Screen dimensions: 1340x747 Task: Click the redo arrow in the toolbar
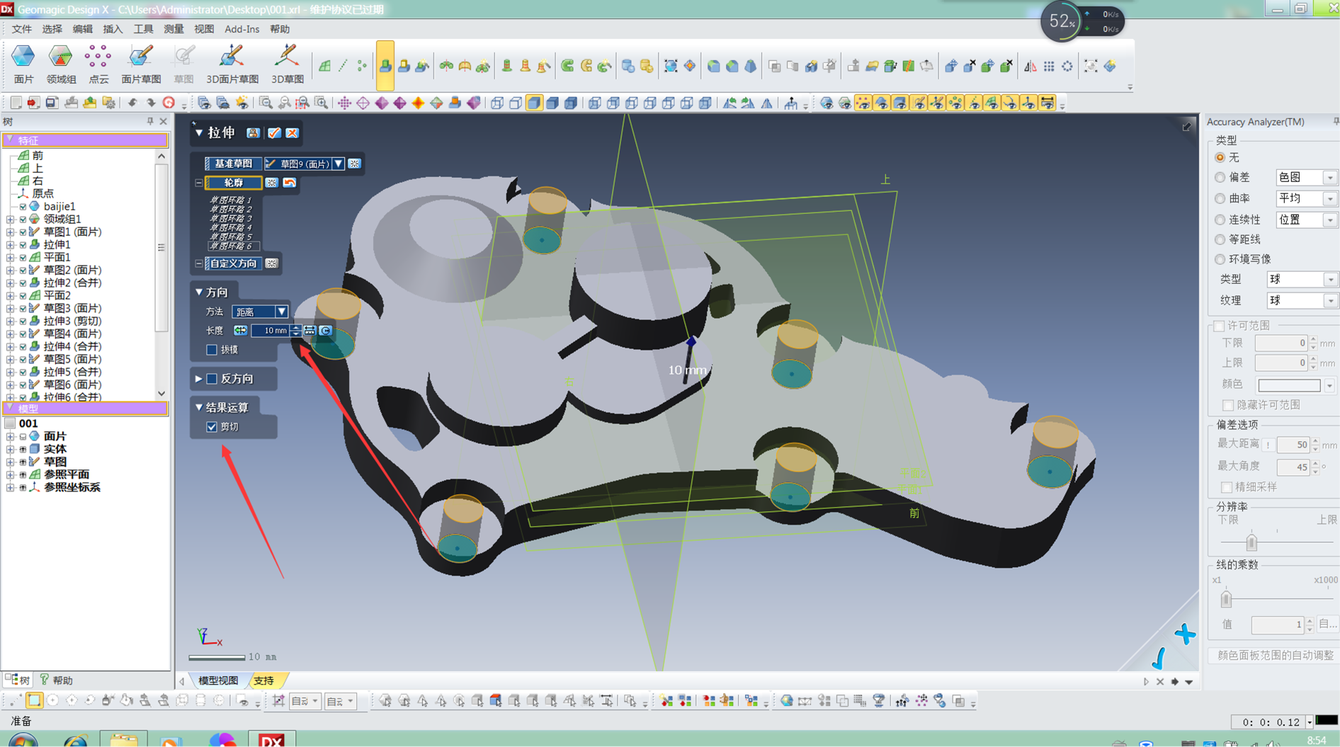point(151,102)
